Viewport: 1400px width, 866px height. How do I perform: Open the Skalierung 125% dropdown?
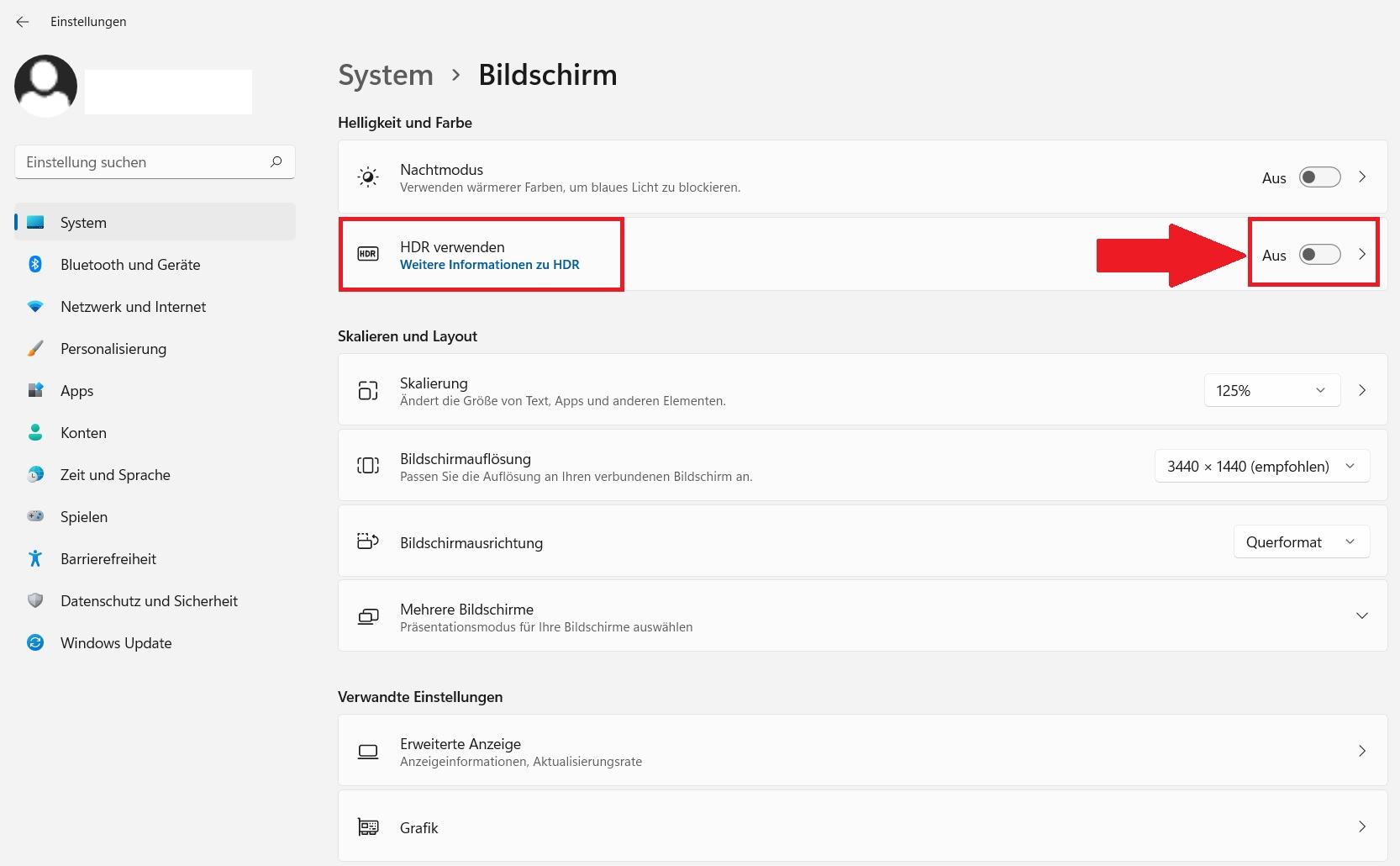[1271, 391]
